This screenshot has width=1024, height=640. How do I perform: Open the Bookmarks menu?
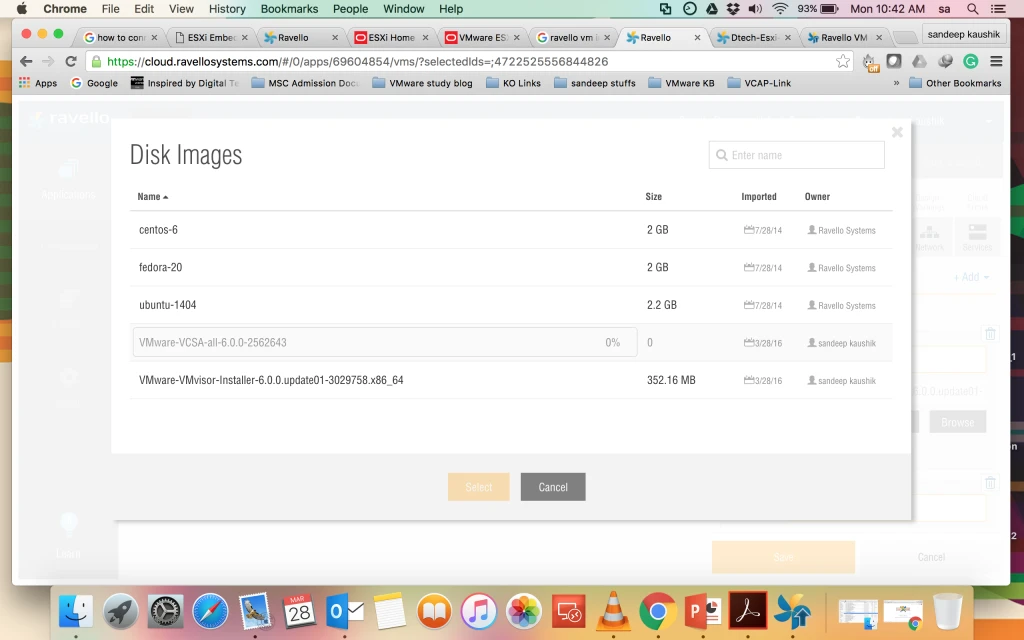289,8
